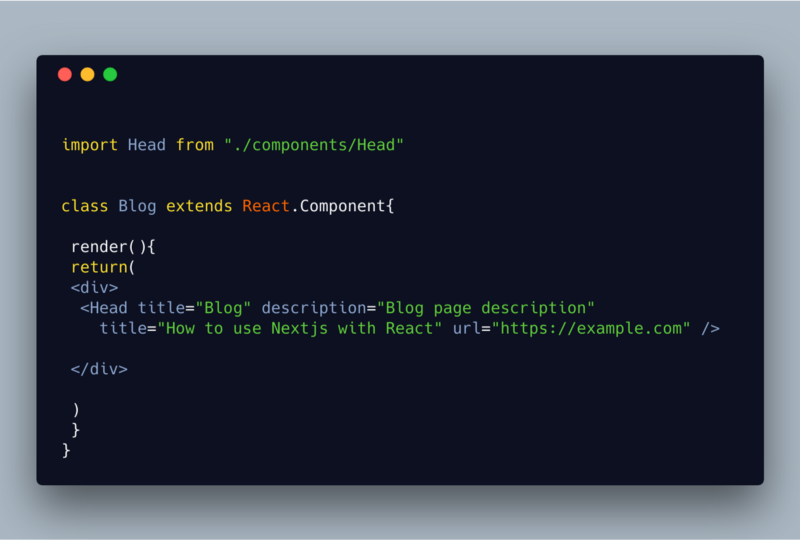Click the 'Blog page description' string value

coord(486,308)
